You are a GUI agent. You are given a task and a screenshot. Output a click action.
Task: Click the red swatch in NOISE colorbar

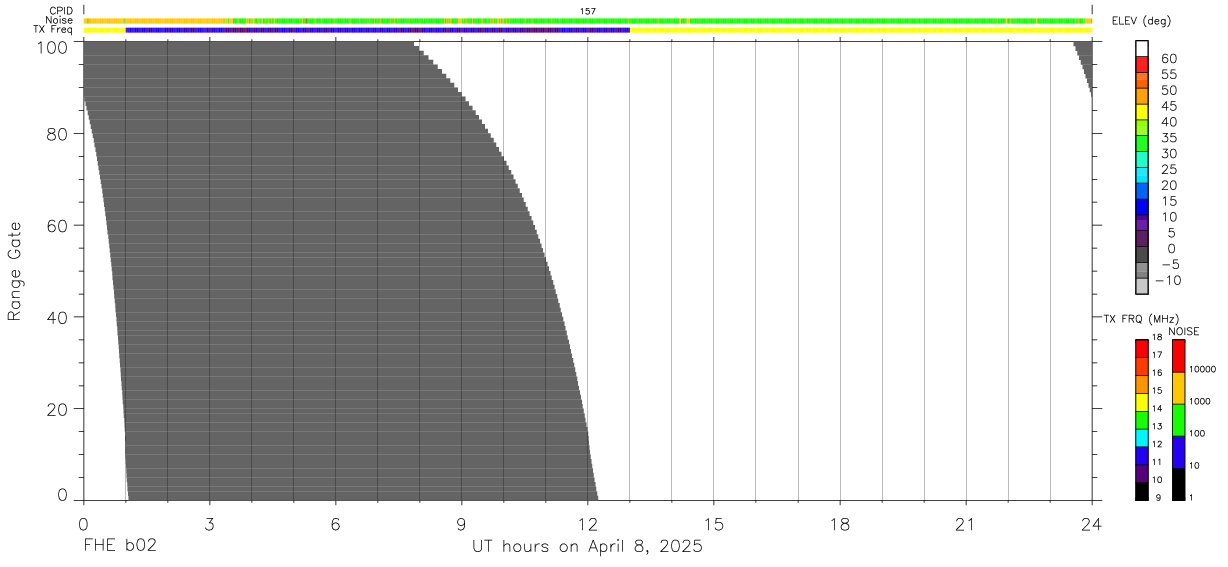pos(1178,356)
